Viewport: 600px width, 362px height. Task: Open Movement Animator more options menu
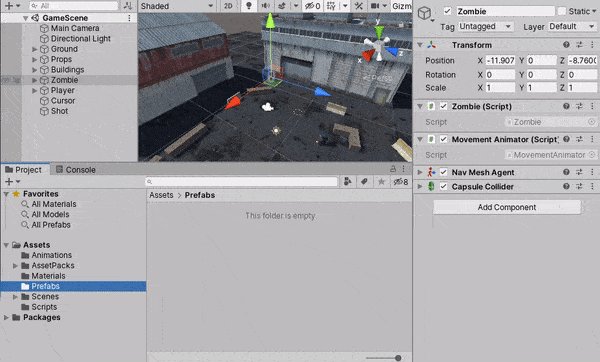[592, 139]
